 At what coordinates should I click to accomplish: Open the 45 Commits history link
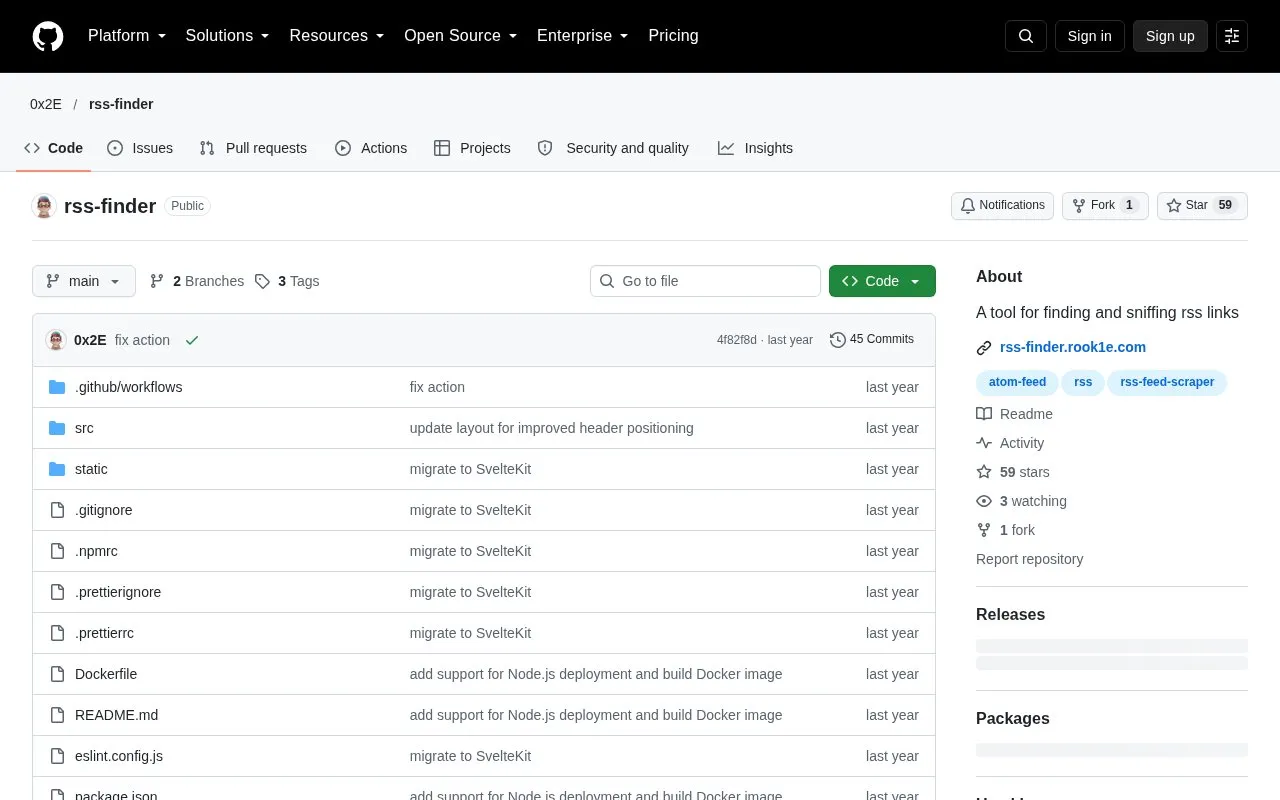[x=872, y=340]
